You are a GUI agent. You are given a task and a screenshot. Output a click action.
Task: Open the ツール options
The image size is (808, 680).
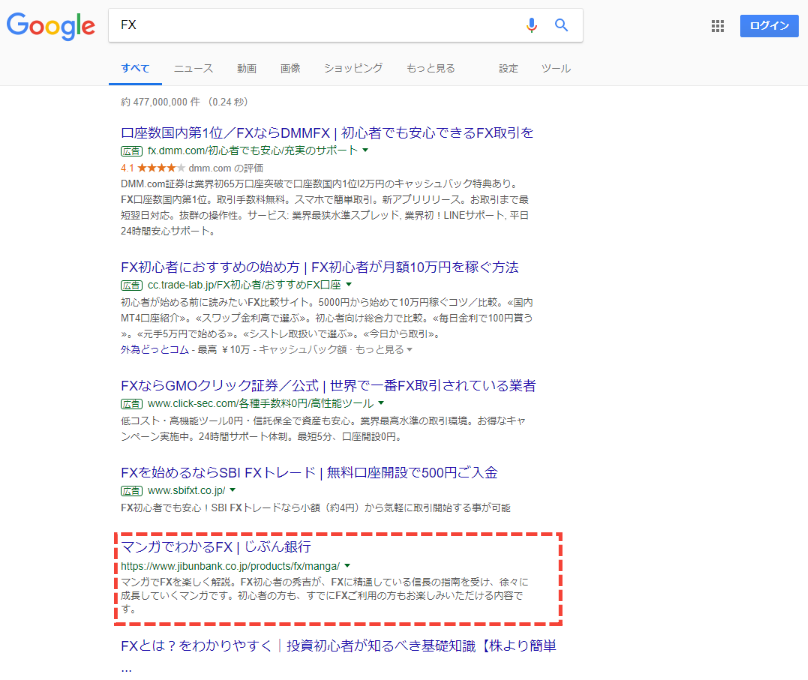(556, 69)
